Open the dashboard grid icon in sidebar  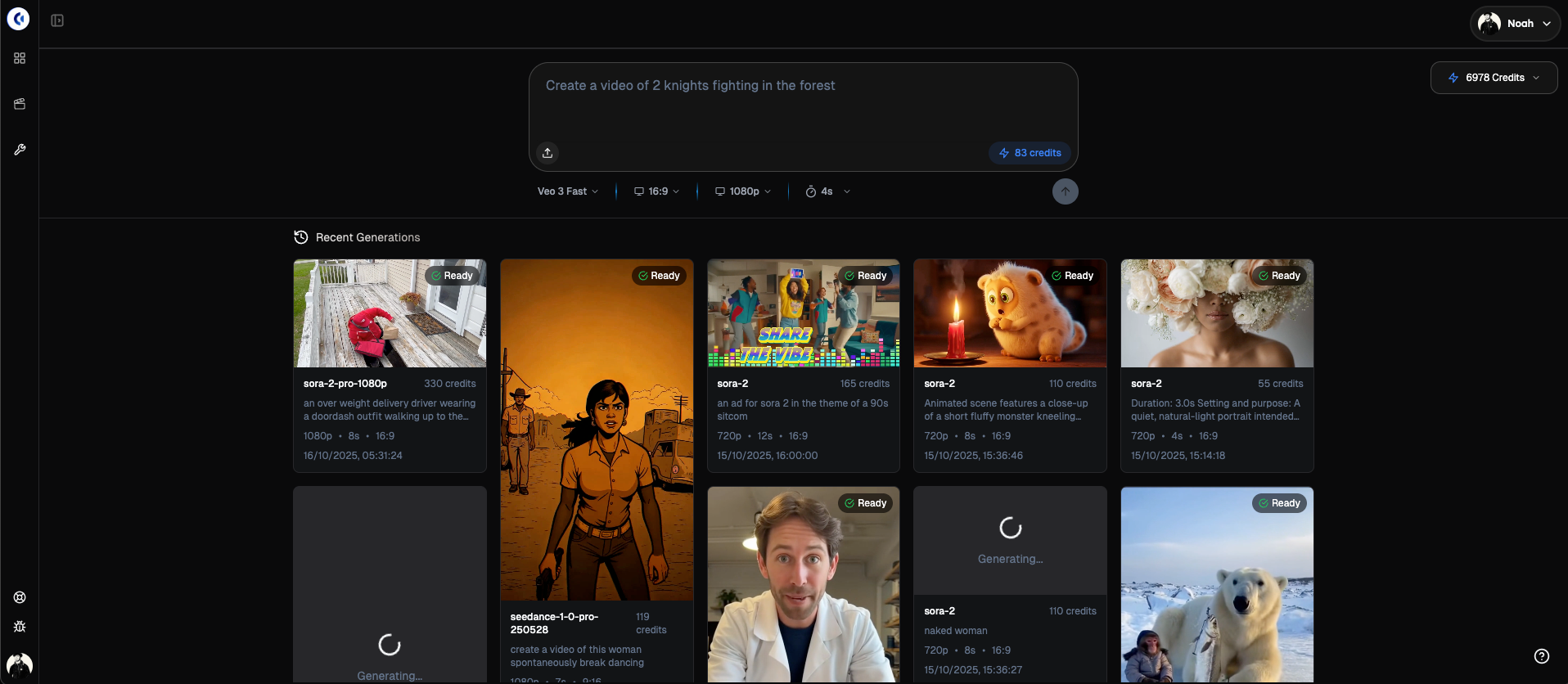coord(20,58)
